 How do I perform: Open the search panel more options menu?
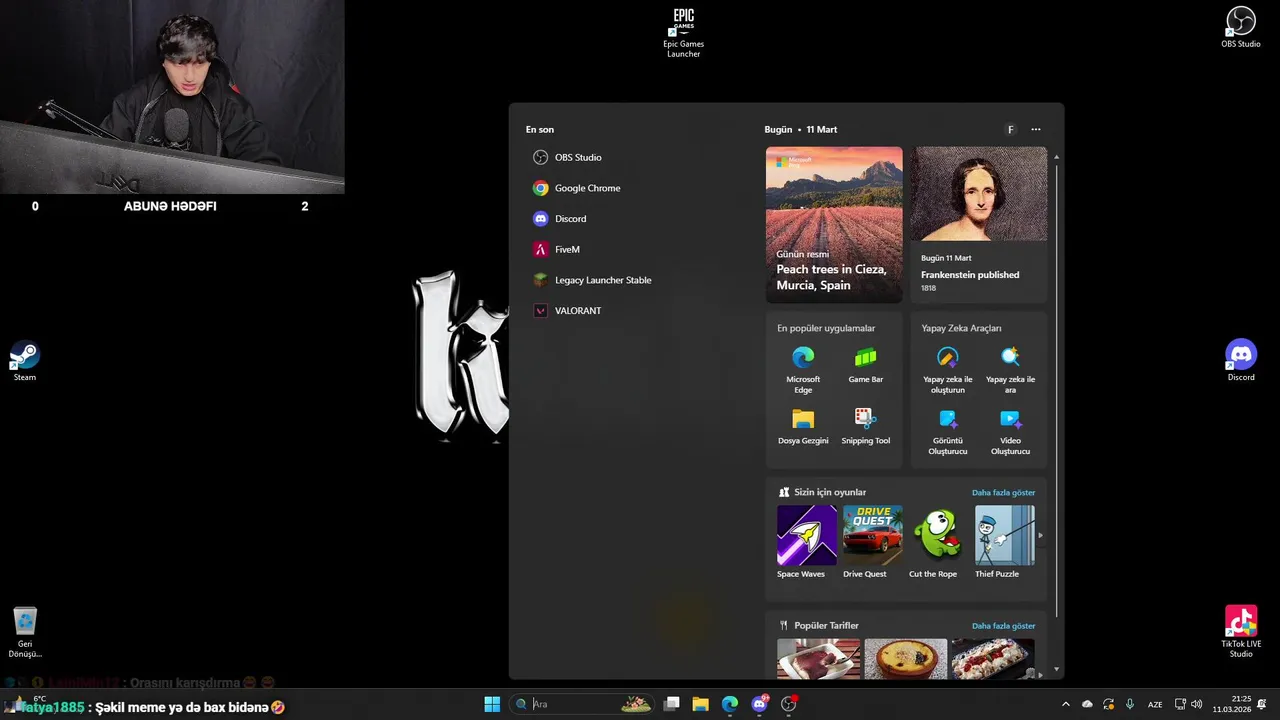click(1036, 129)
